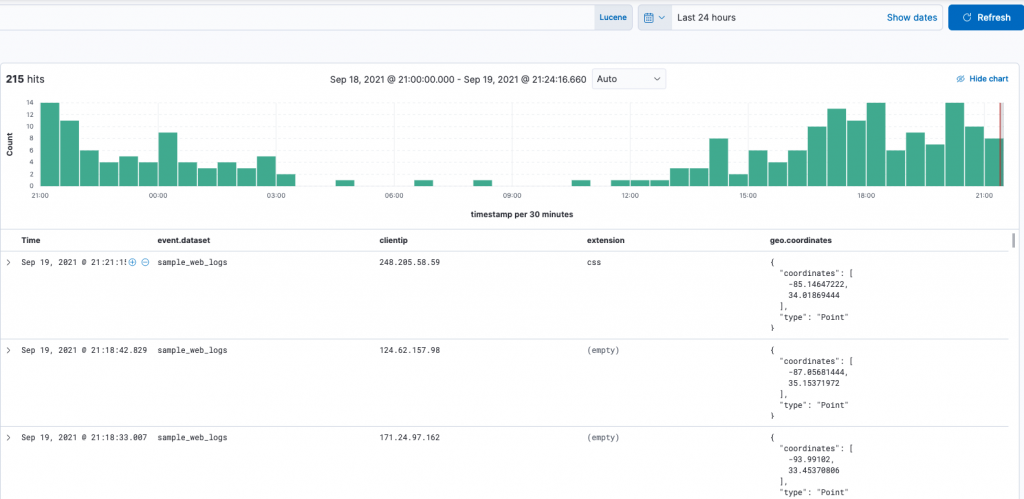Expand the 21:18:42.829 log entry
Viewport: 1024px width, 499px height.
point(8,350)
